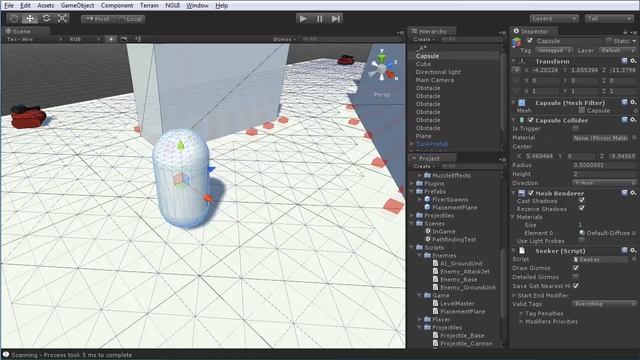Open the File menu
This screenshot has height=360, width=640.
tap(9, 5)
